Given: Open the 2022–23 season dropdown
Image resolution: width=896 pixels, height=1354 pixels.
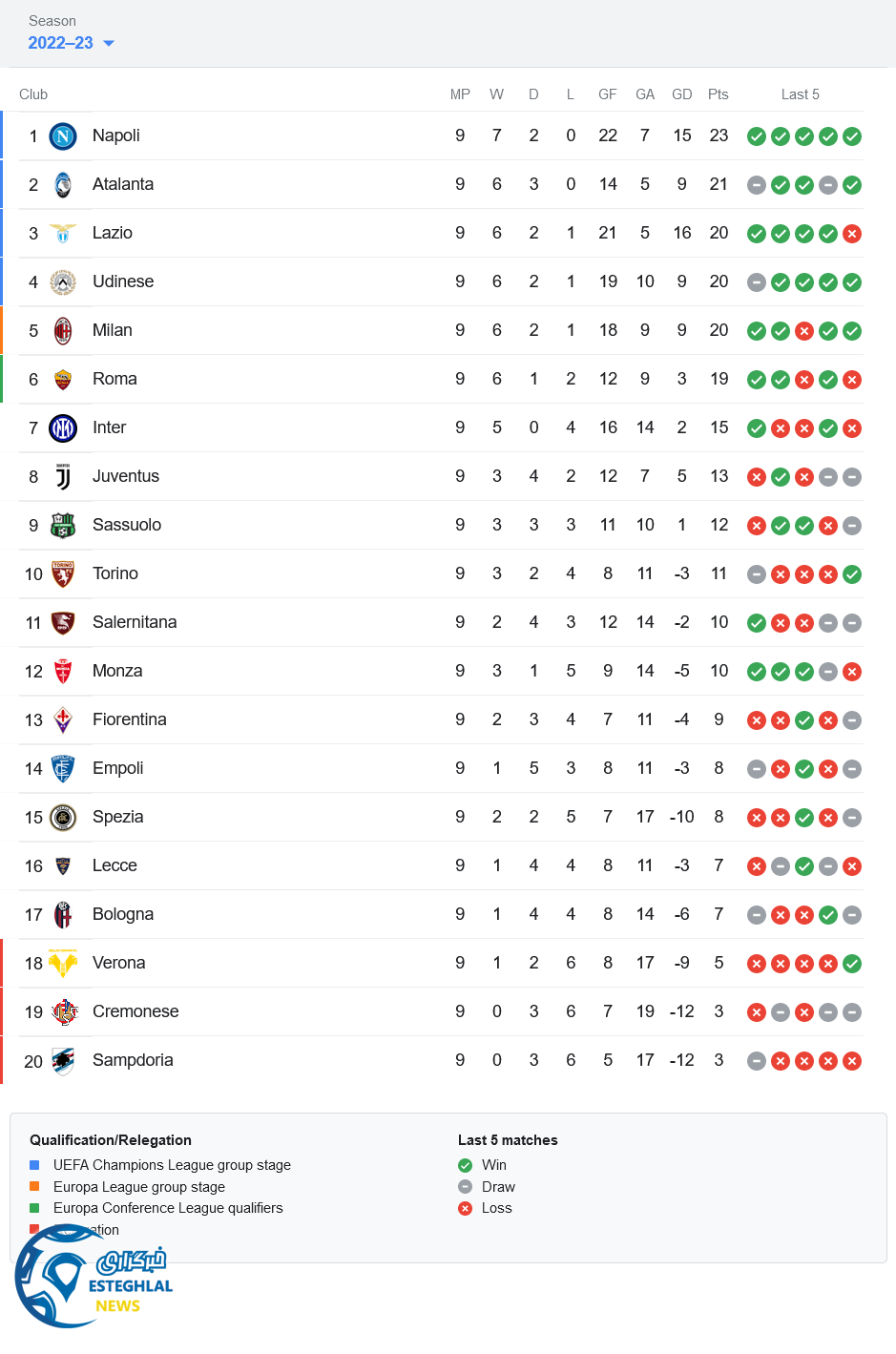Looking at the screenshot, I should [61, 43].
